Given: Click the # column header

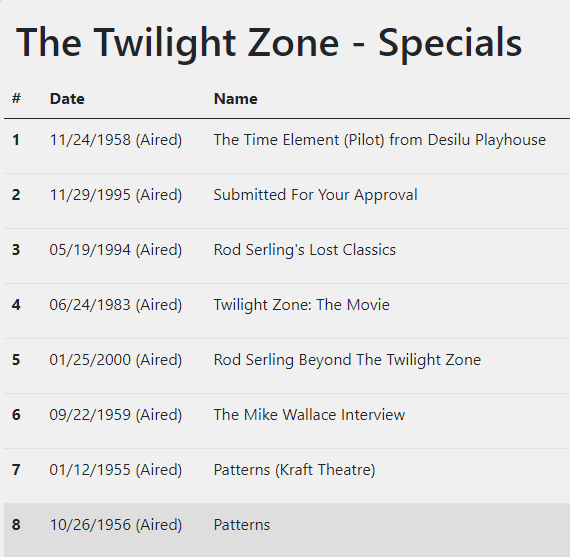Looking at the screenshot, I should click(x=16, y=99).
